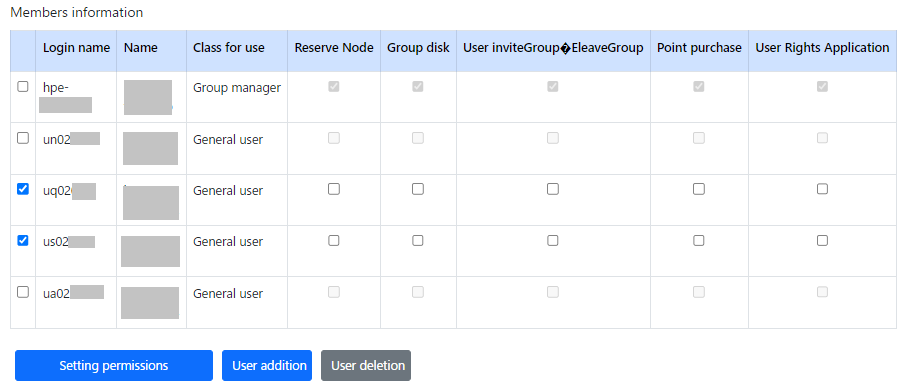The image size is (911, 390).
Task: Click the User deletion button
Action: (x=366, y=366)
